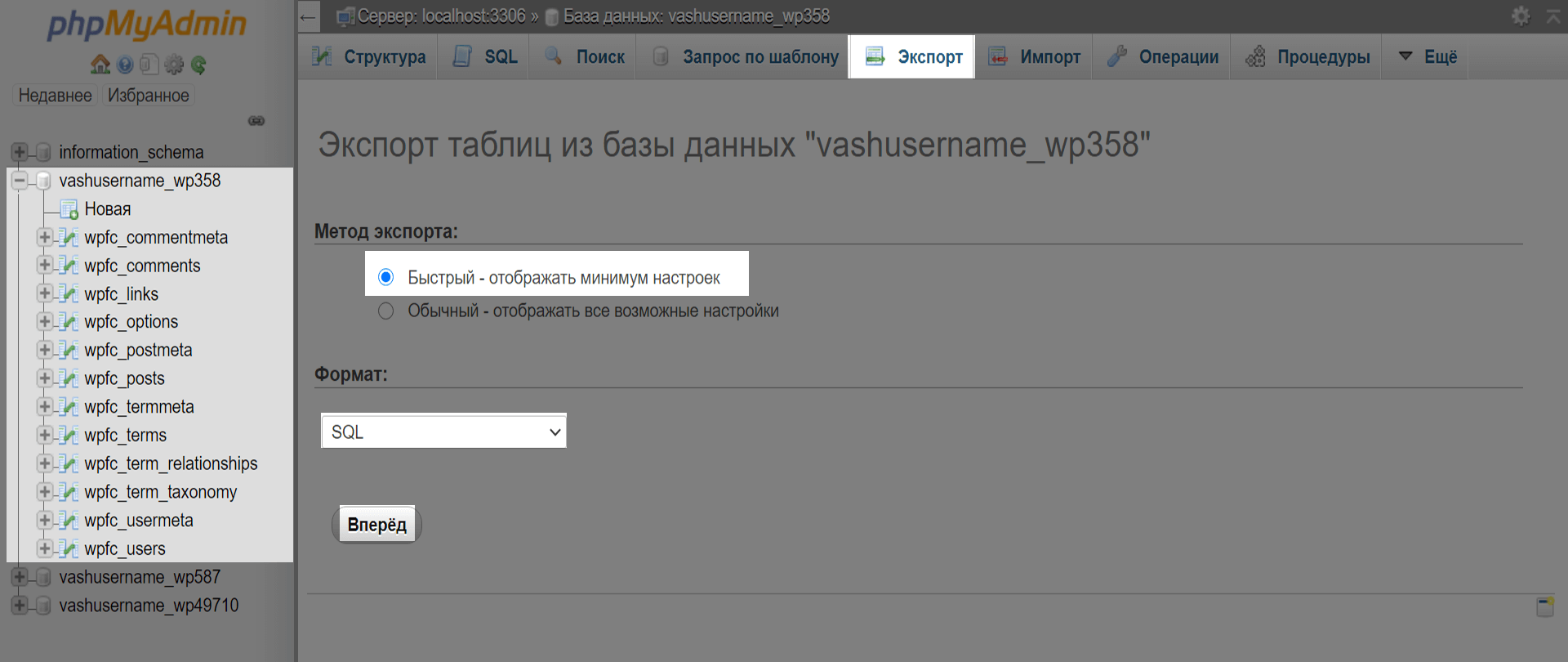Reload navigation panel with green arrow
Image resolution: width=1568 pixels, height=662 pixels.
click(198, 65)
